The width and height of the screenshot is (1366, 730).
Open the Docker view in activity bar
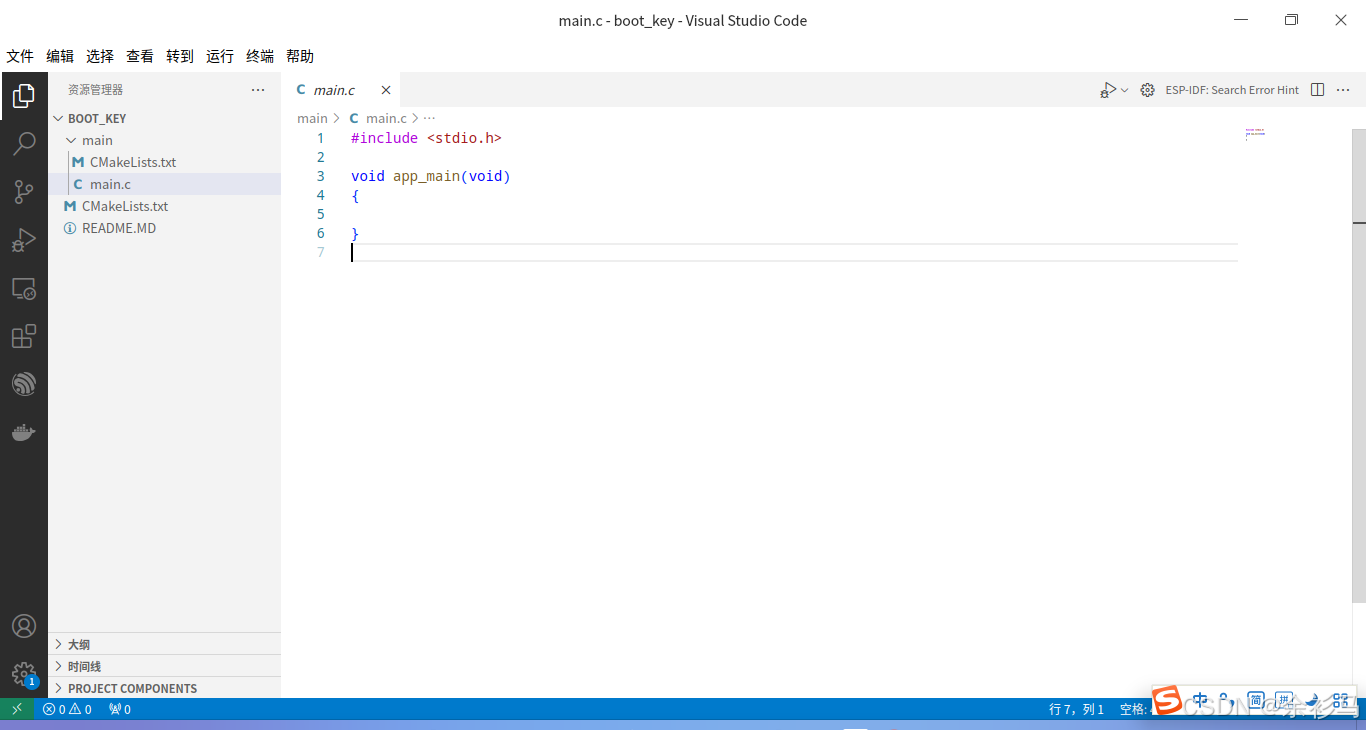point(24,432)
